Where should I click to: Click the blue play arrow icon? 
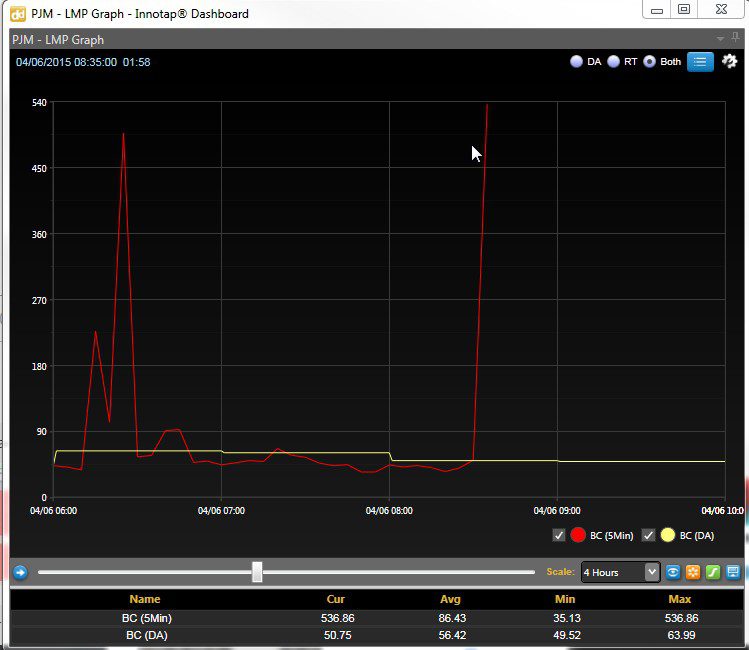point(20,572)
